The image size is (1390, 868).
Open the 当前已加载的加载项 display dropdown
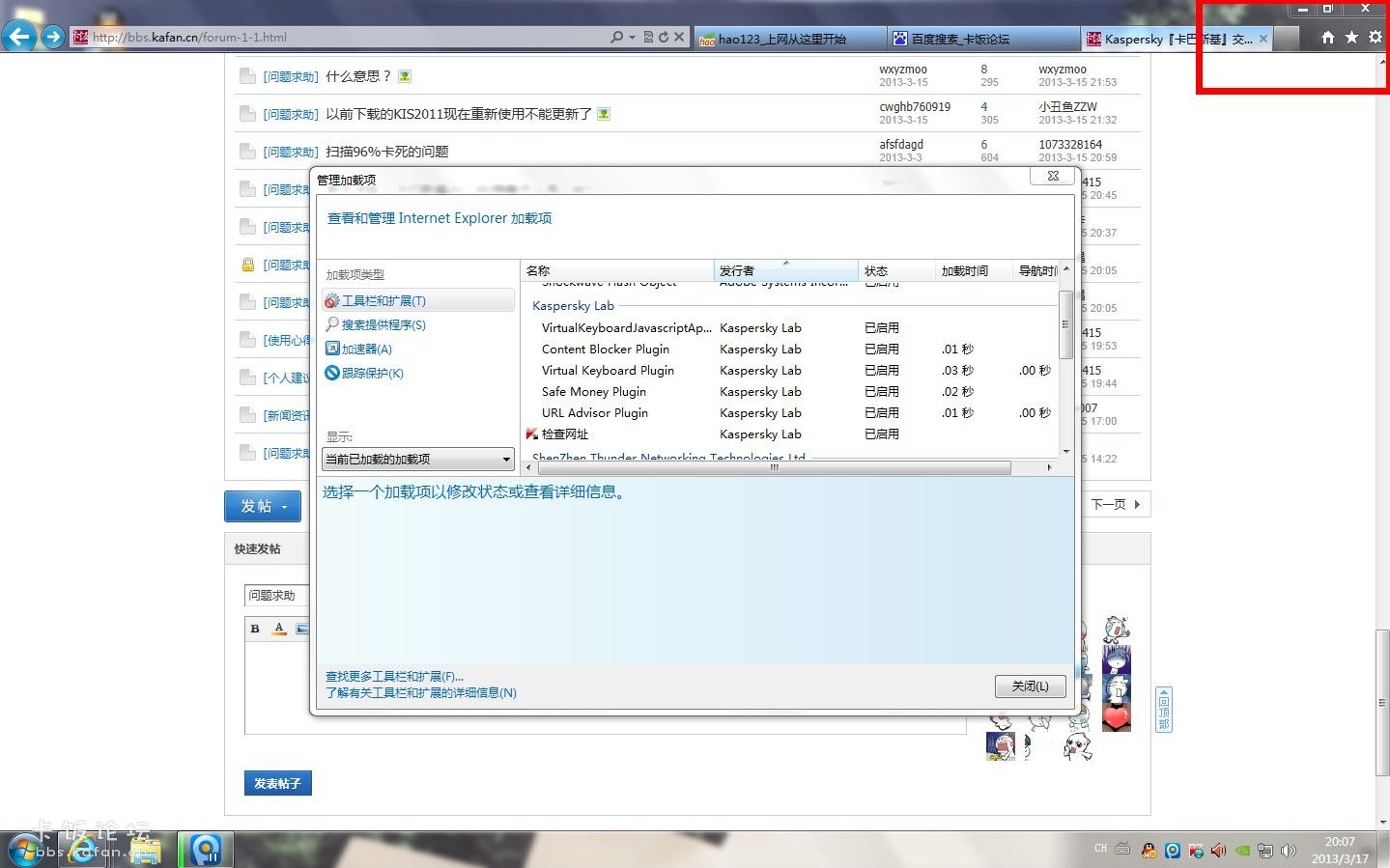(x=418, y=460)
